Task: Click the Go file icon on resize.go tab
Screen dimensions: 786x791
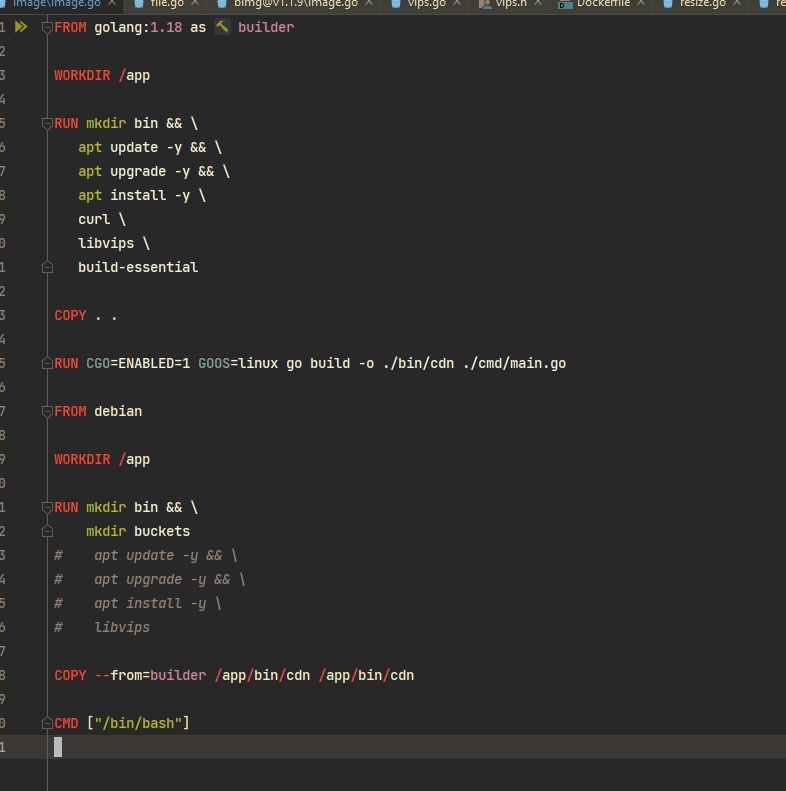Action: click(x=668, y=4)
